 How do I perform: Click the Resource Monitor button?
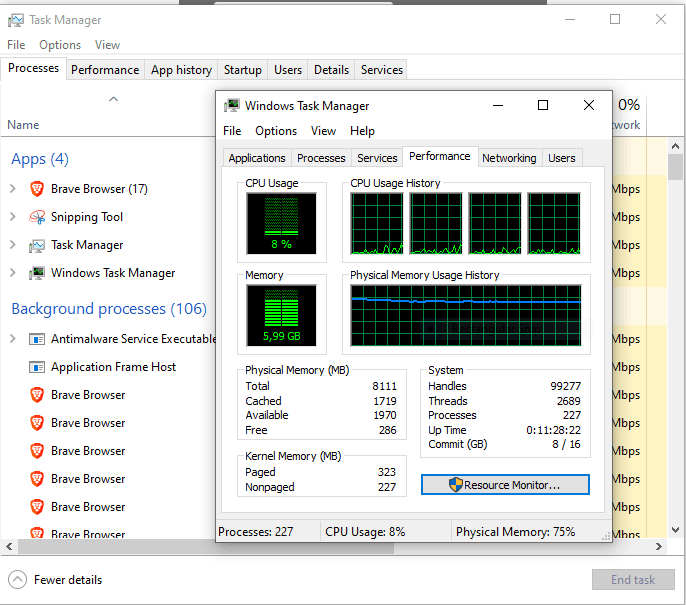point(505,485)
